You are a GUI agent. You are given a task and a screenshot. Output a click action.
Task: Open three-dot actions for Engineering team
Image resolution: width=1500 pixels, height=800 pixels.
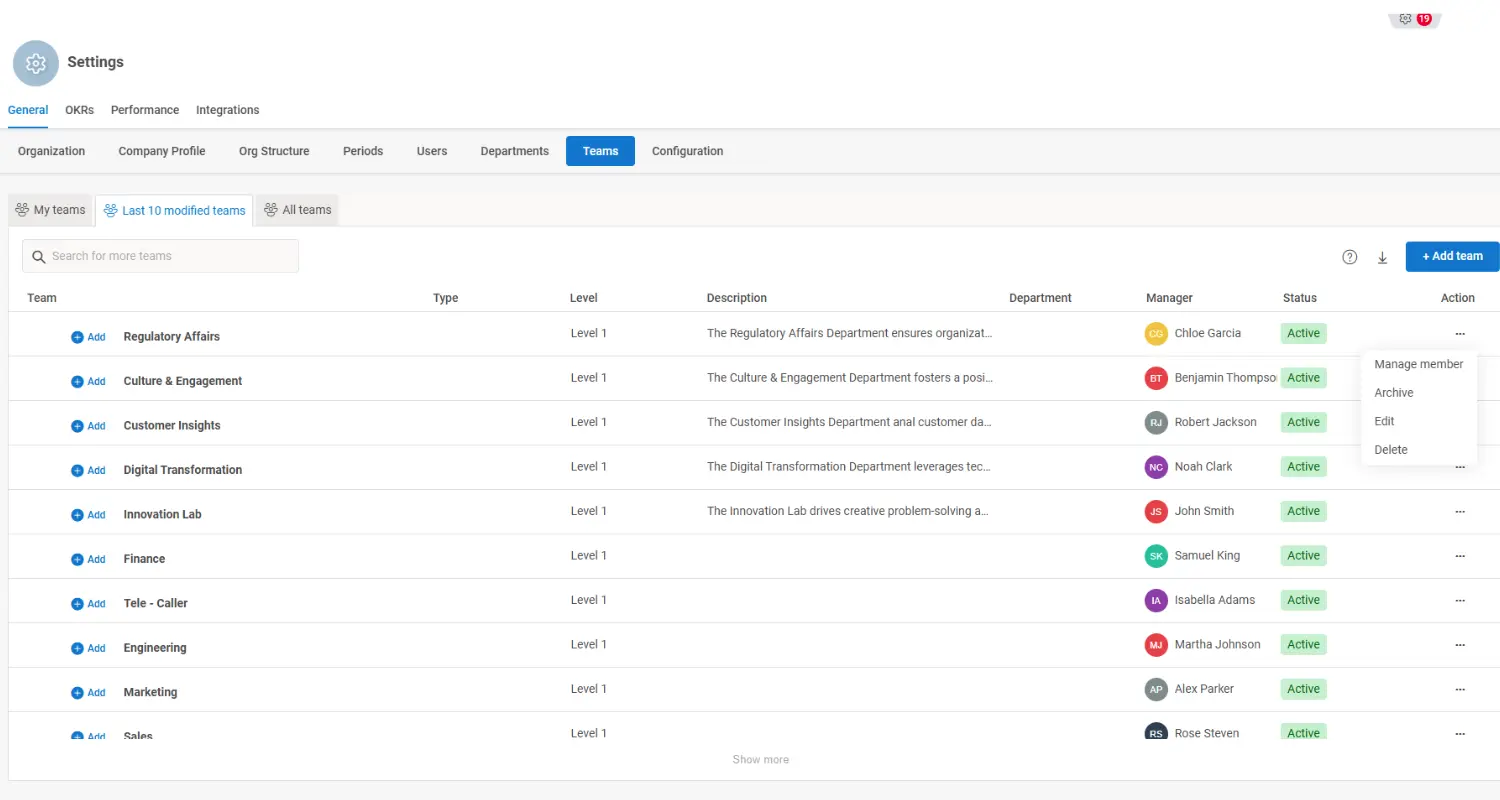1460,645
